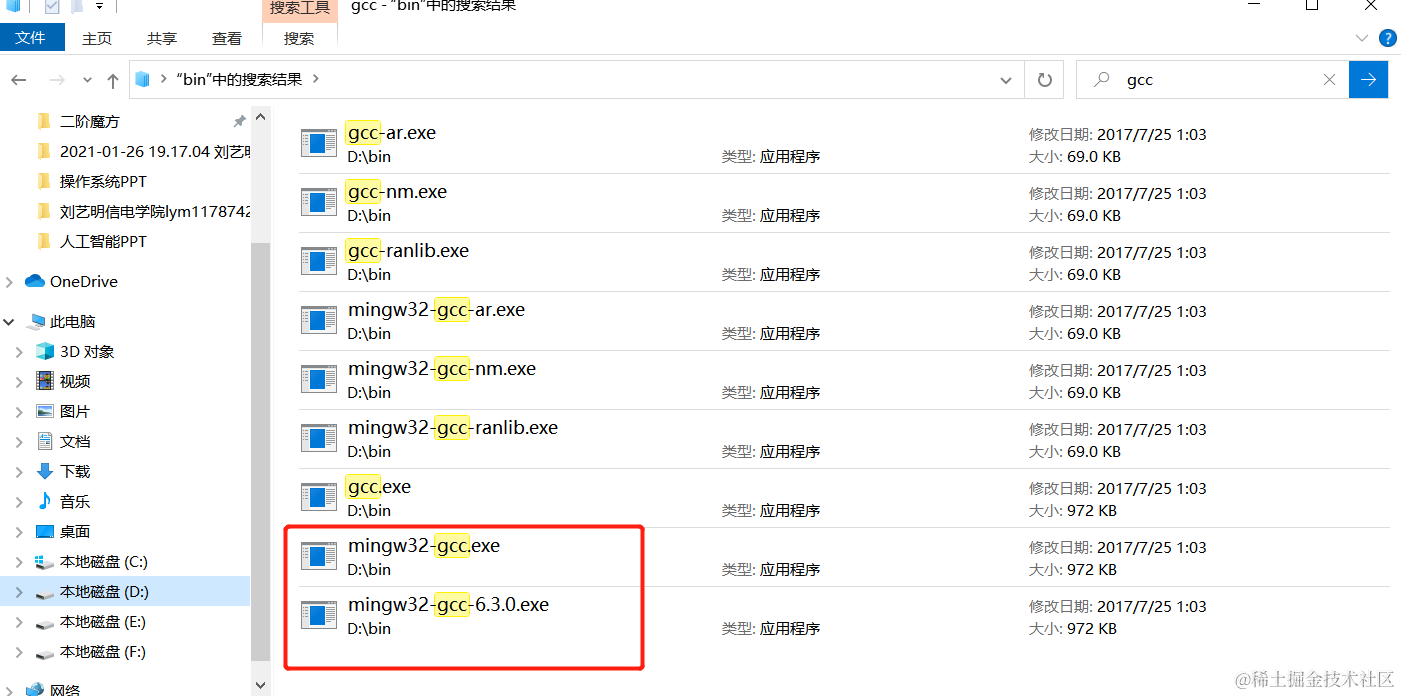Run the search with the blue arrow button
This screenshot has width=1401, height=696.
[1368, 80]
